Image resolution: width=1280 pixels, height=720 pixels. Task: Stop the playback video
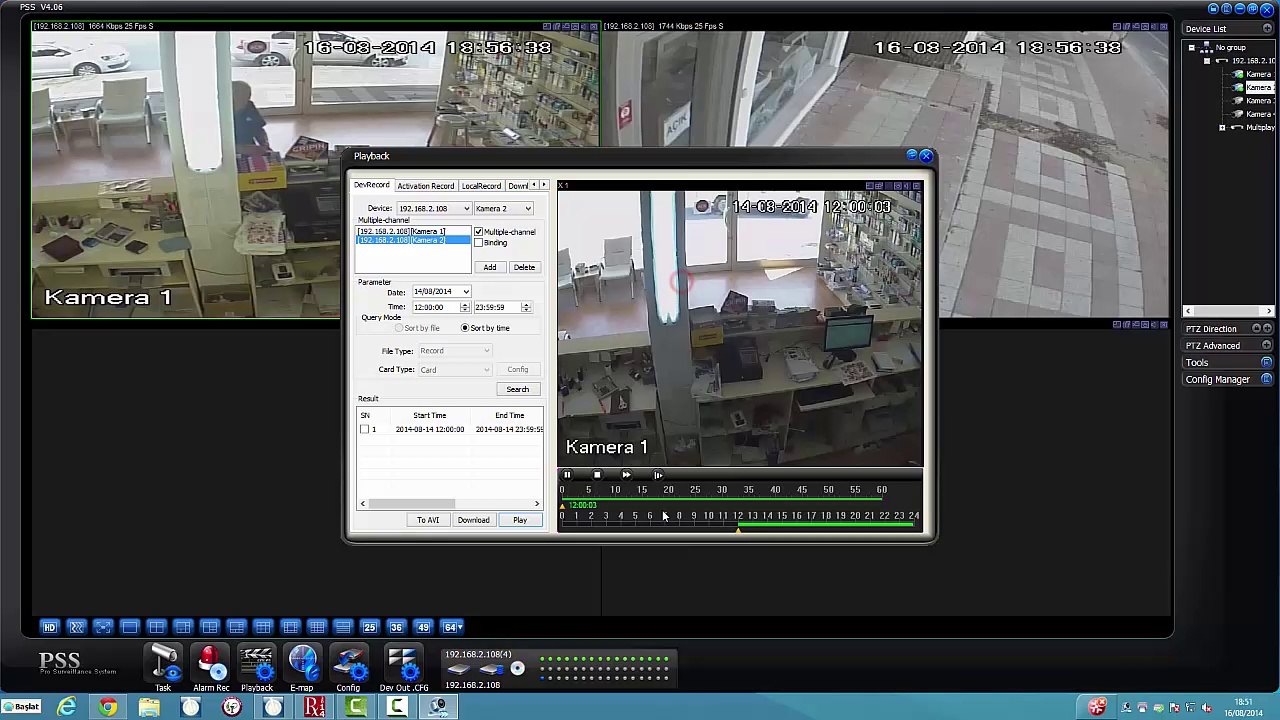pyautogui.click(x=597, y=475)
